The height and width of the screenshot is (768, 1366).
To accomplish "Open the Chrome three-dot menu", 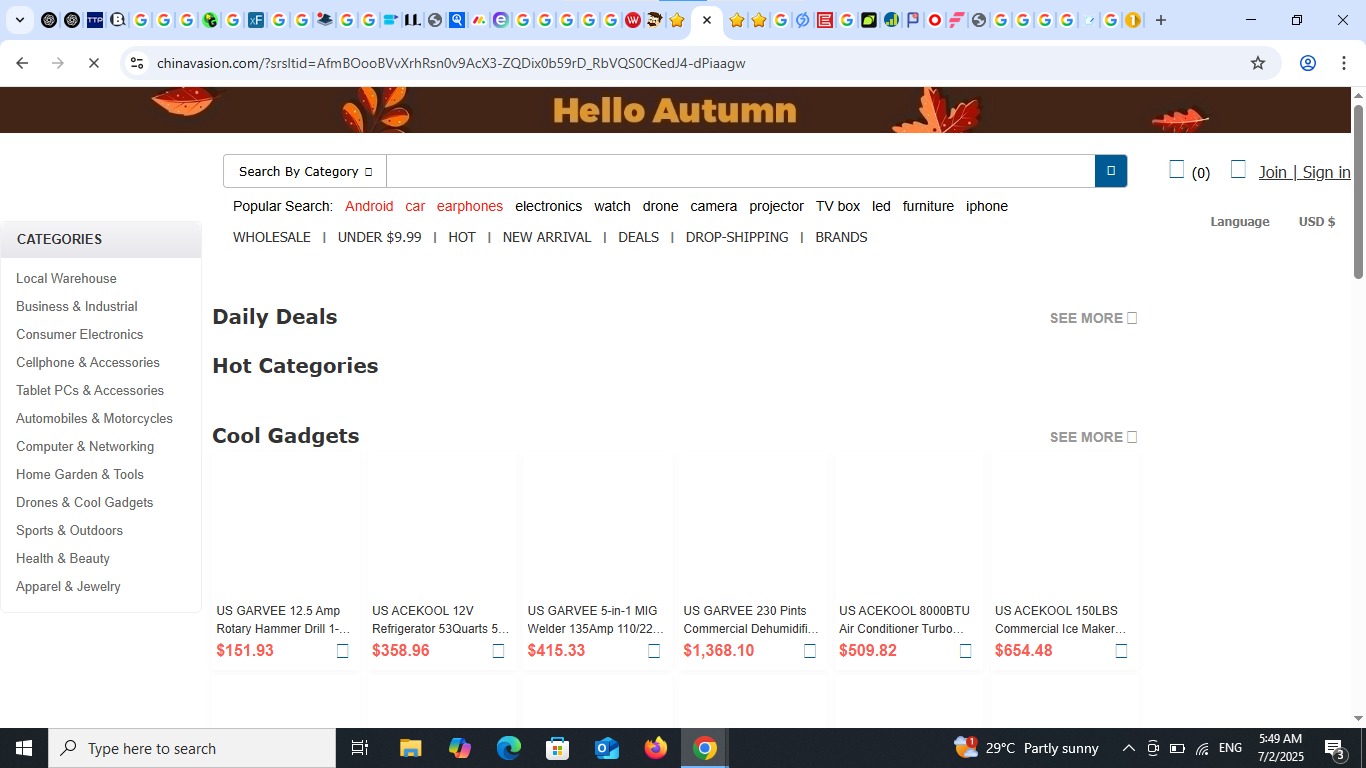I will point(1344,63).
